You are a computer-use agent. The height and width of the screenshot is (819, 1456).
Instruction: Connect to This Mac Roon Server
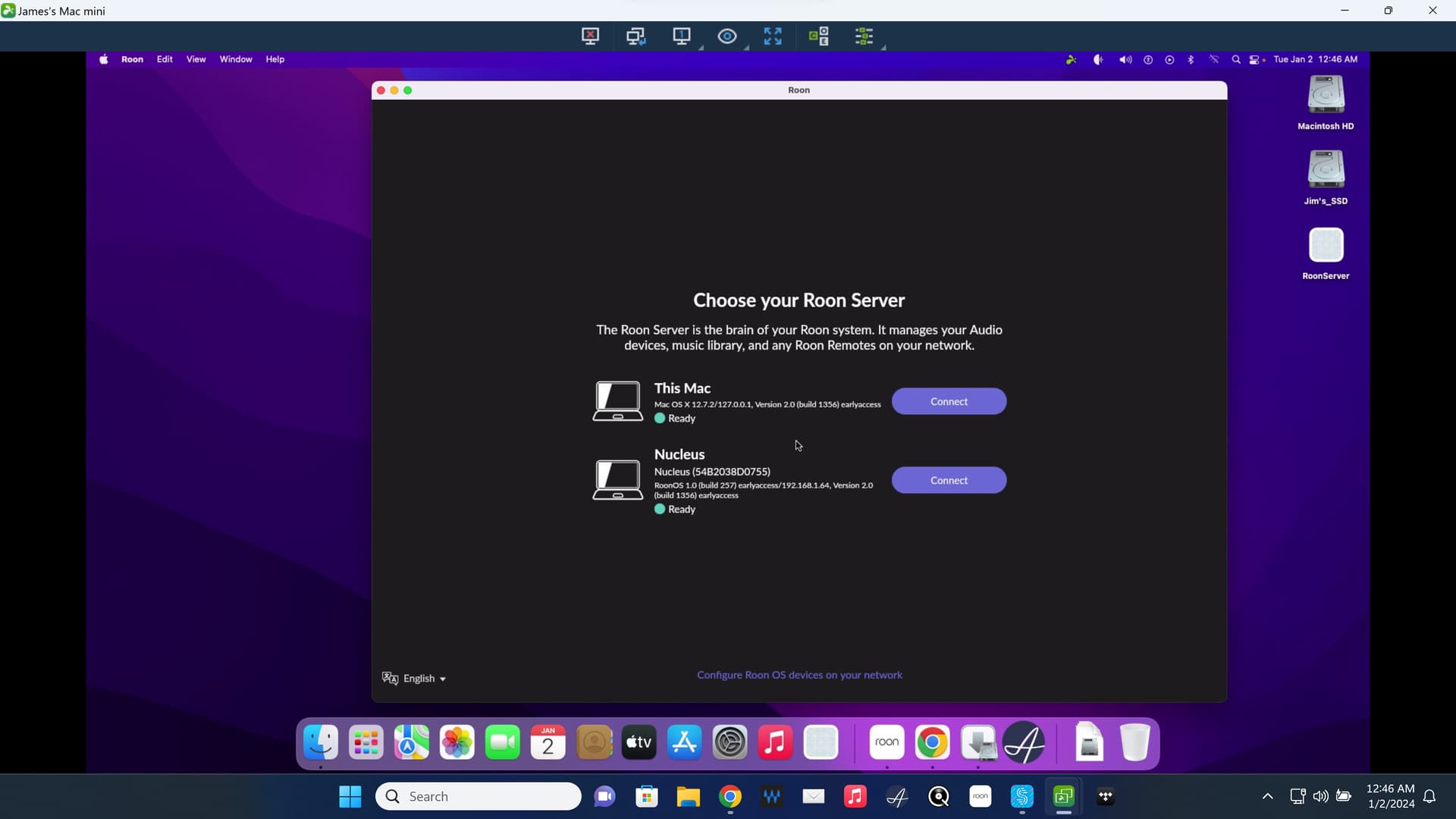949,401
